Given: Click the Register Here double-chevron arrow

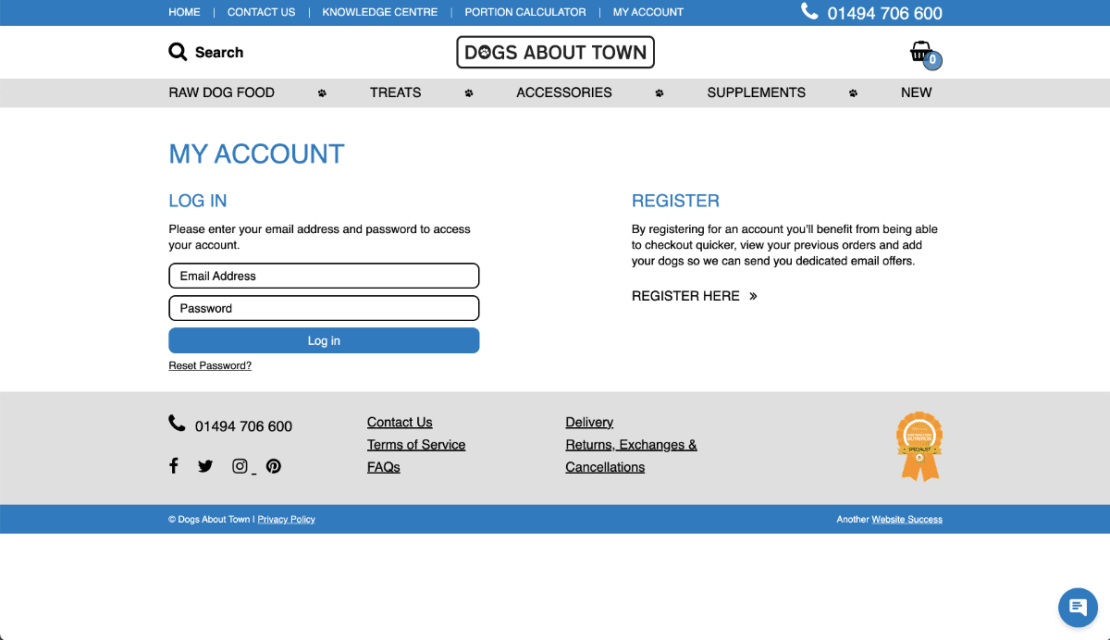Looking at the screenshot, I should (x=753, y=296).
